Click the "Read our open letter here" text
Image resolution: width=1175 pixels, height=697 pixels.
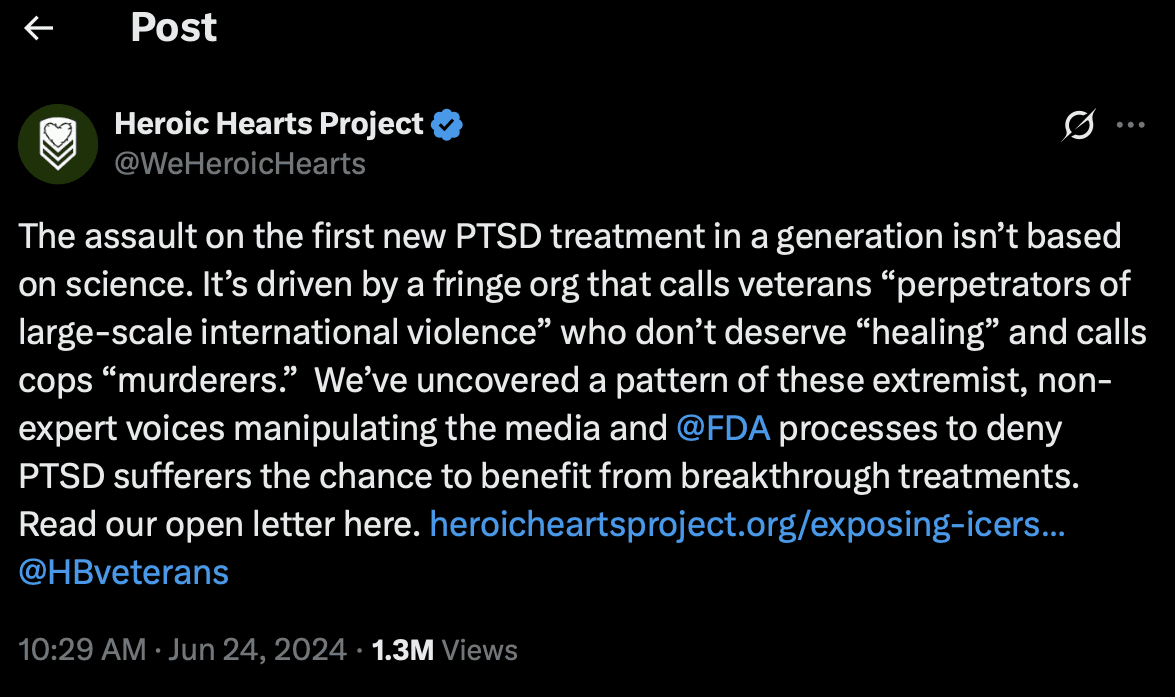click(x=218, y=524)
